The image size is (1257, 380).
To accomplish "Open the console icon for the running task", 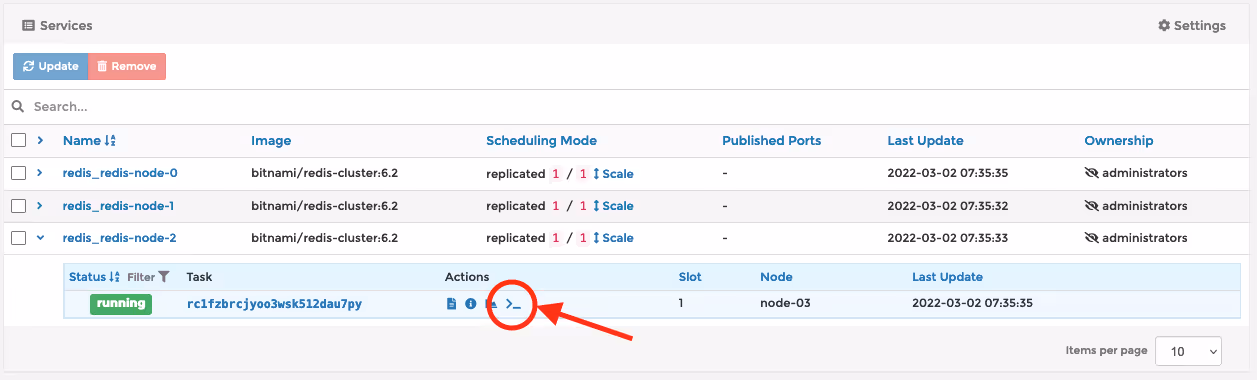I will 513,304.
